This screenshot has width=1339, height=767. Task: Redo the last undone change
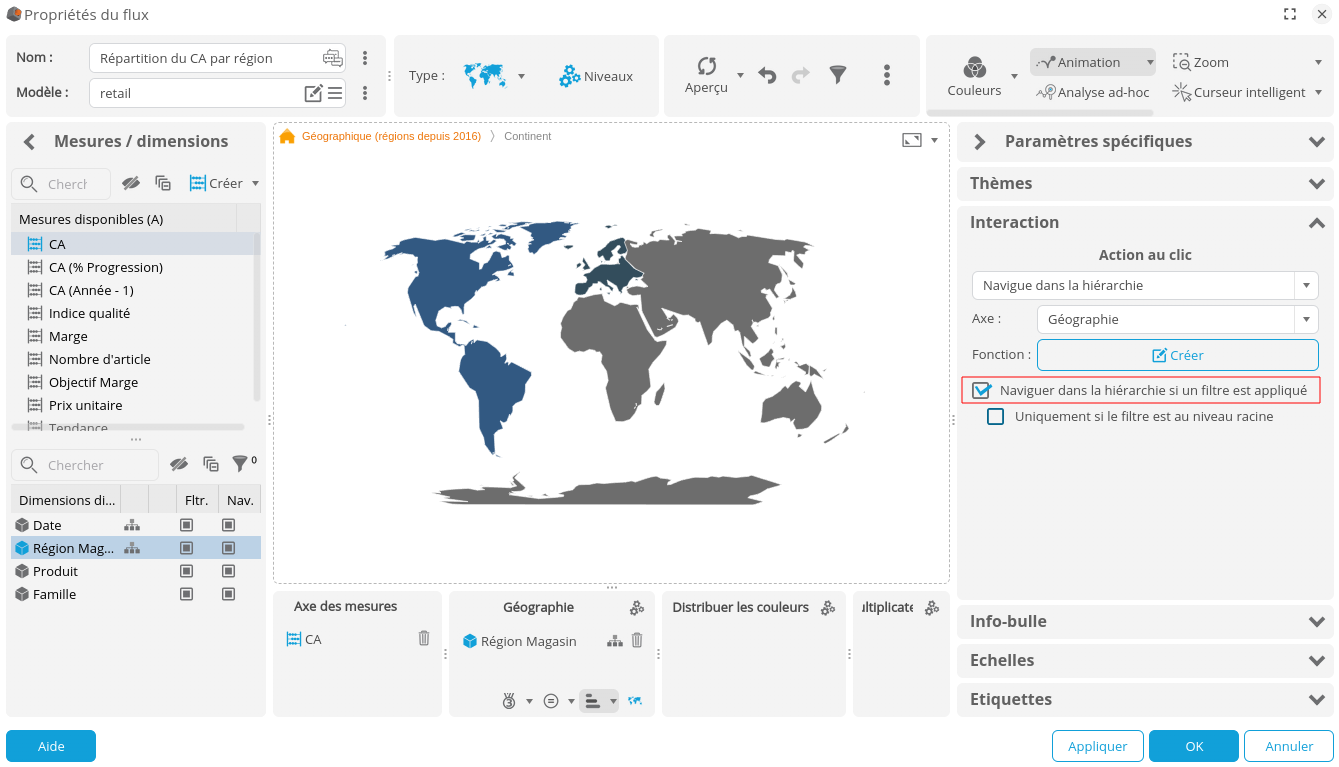click(x=801, y=75)
